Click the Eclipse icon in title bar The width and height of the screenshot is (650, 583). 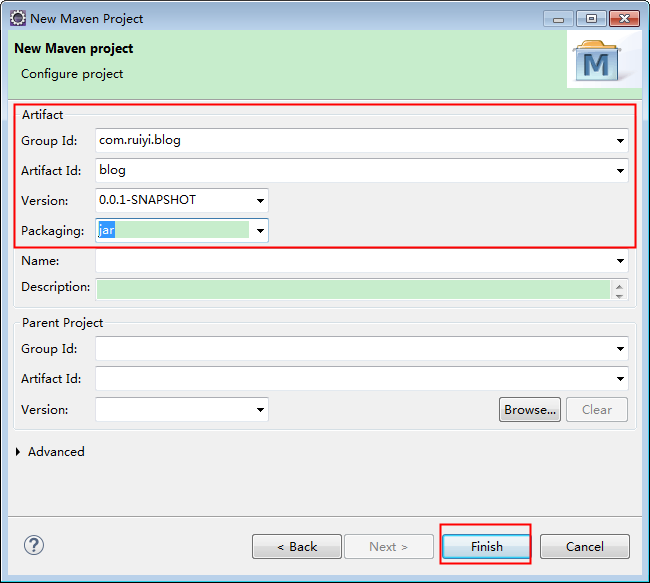(18, 18)
